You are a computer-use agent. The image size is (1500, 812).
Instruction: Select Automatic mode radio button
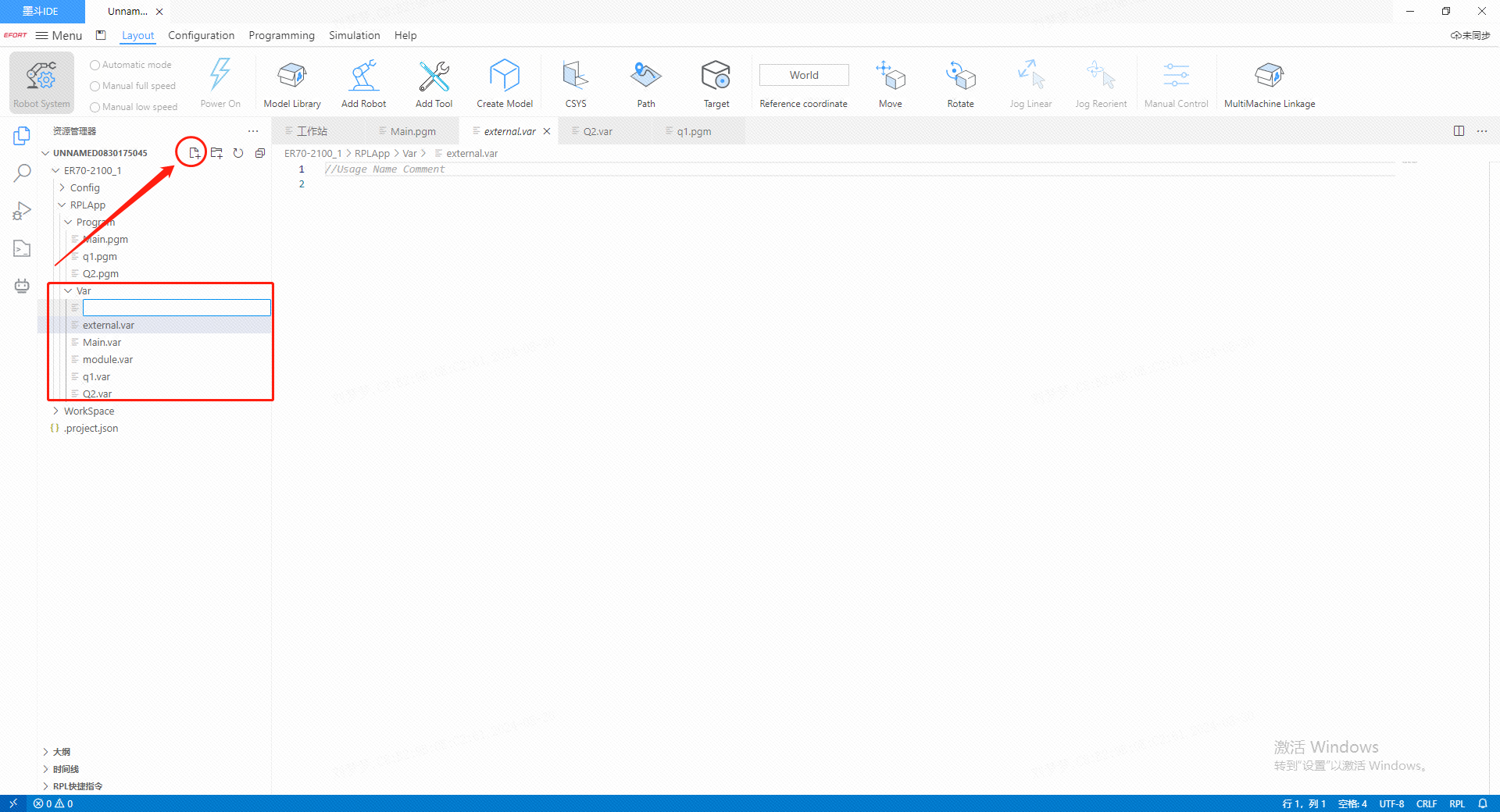[x=95, y=65]
